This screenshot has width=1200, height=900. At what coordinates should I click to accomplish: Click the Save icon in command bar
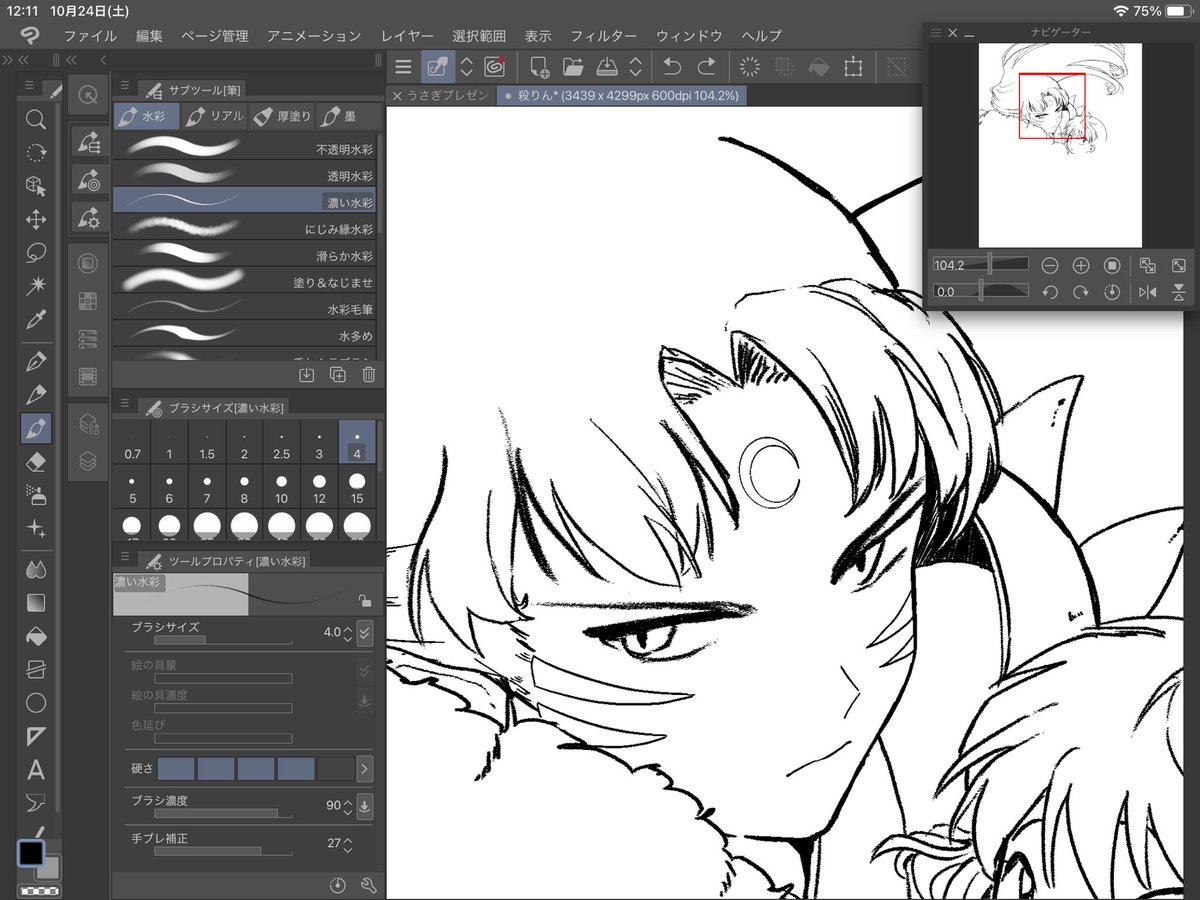tap(607, 67)
